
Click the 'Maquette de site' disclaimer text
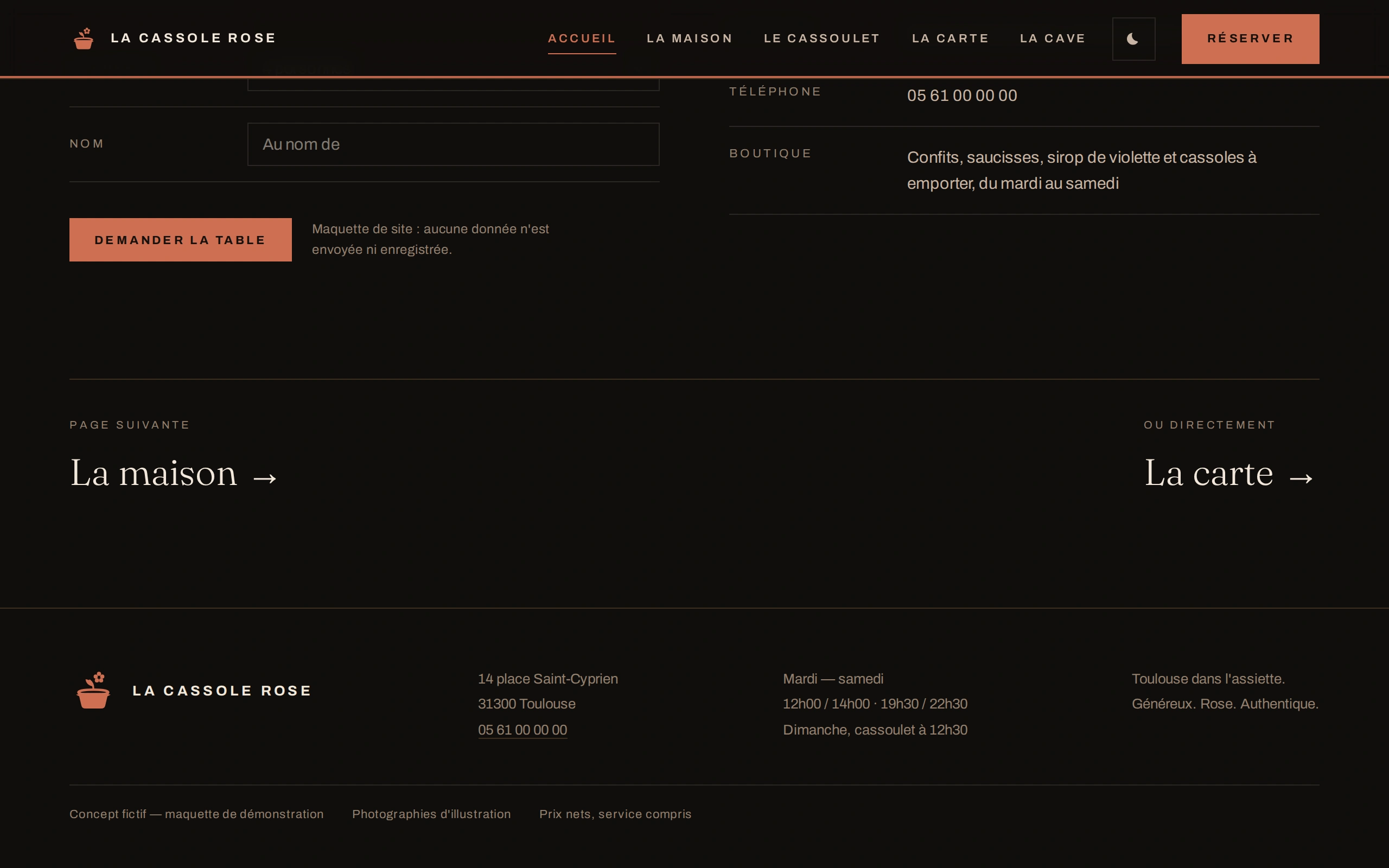point(430,239)
